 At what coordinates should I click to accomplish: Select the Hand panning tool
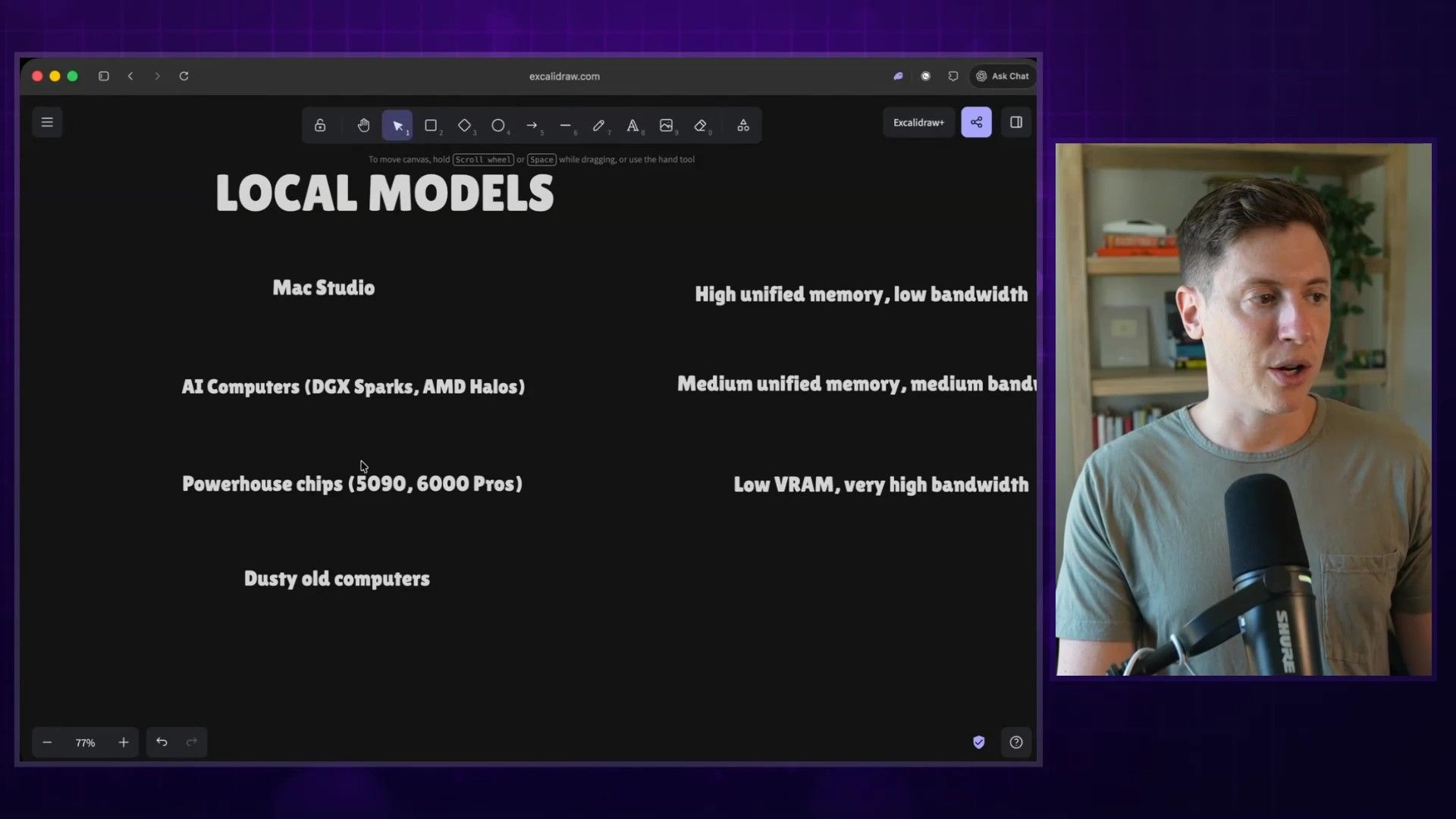point(363,125)
